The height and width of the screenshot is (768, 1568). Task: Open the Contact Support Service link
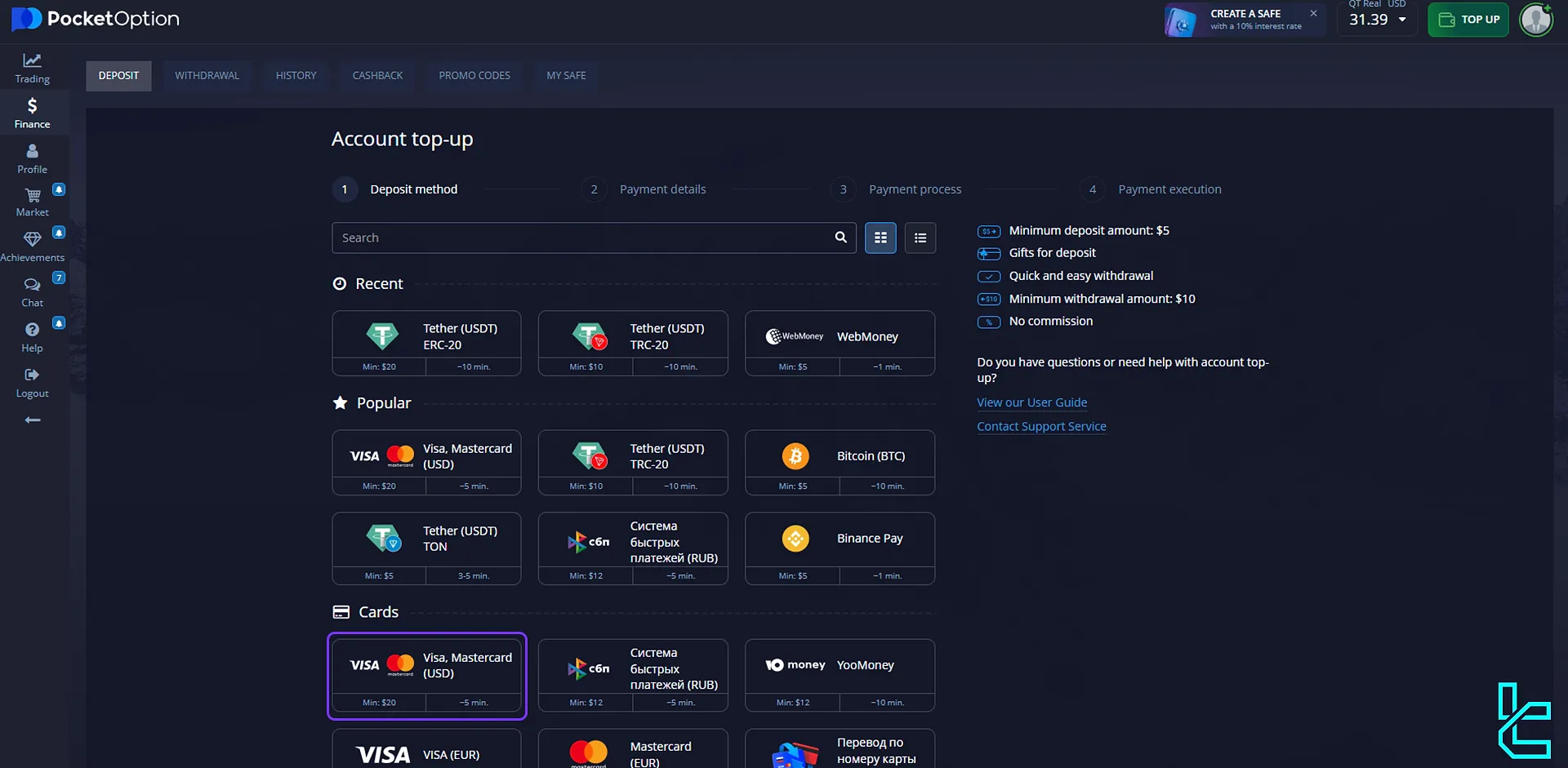1041,426
